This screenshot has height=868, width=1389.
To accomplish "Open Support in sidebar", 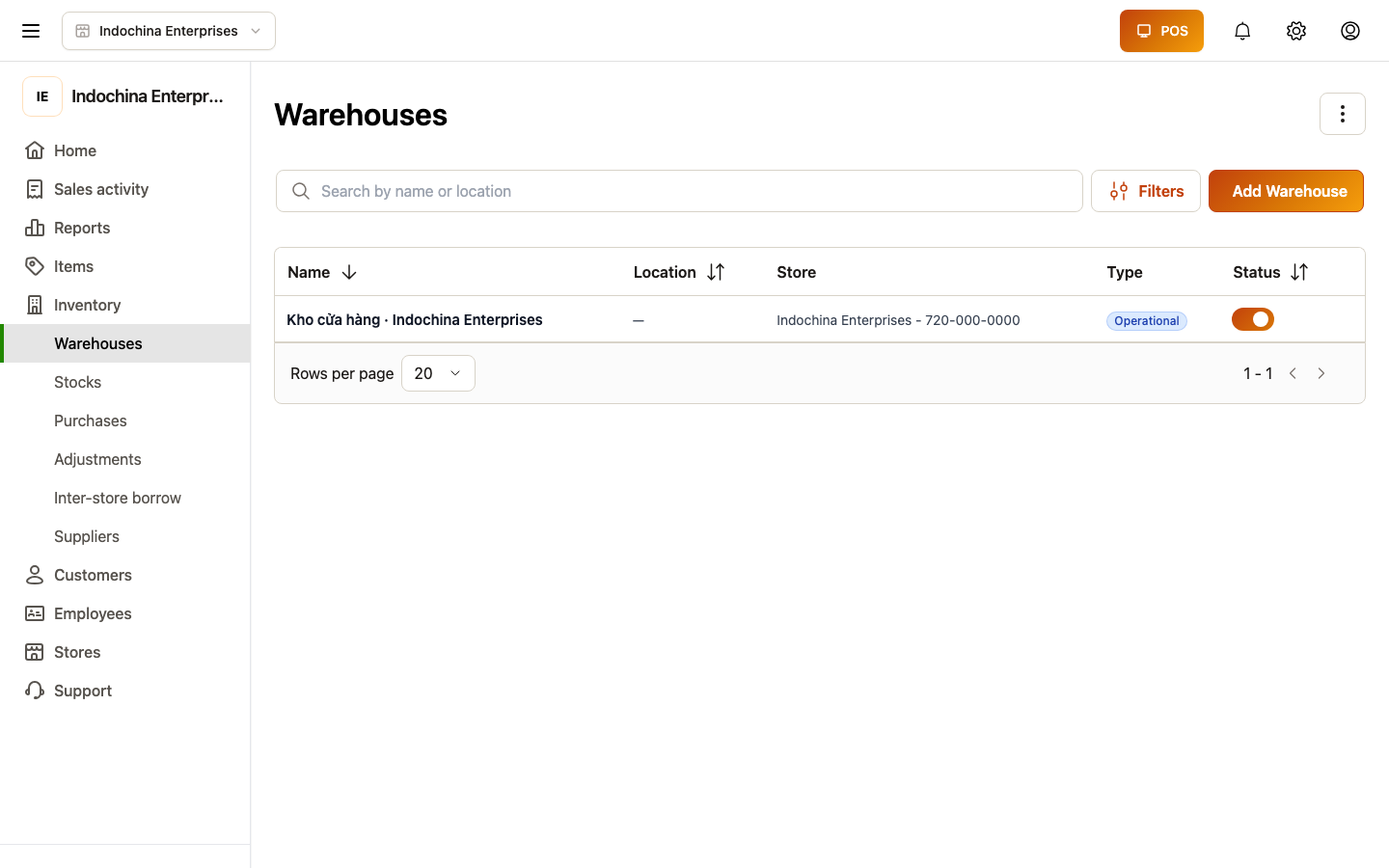I will [x=125, y=691].
